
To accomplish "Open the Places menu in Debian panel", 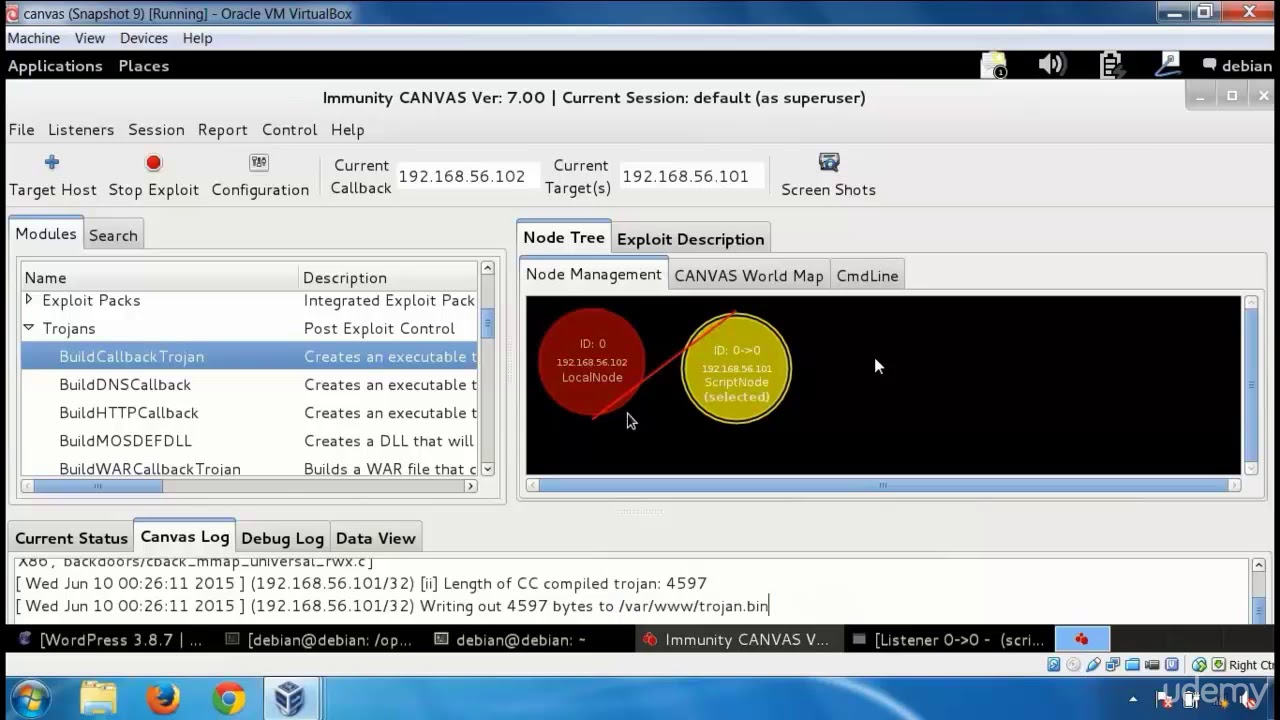I will coord(143,66).
